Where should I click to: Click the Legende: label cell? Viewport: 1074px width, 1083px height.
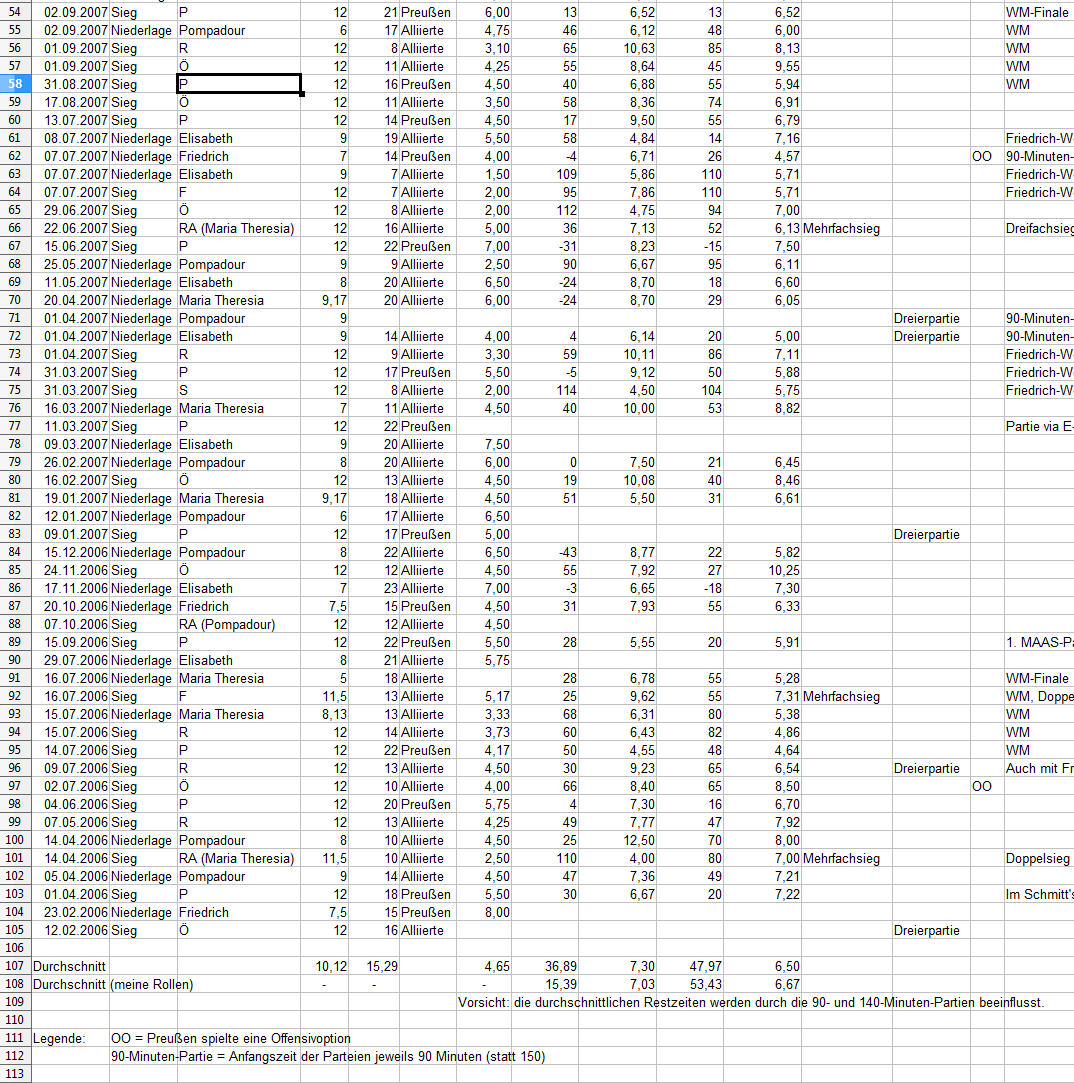tap(70, 1038)
